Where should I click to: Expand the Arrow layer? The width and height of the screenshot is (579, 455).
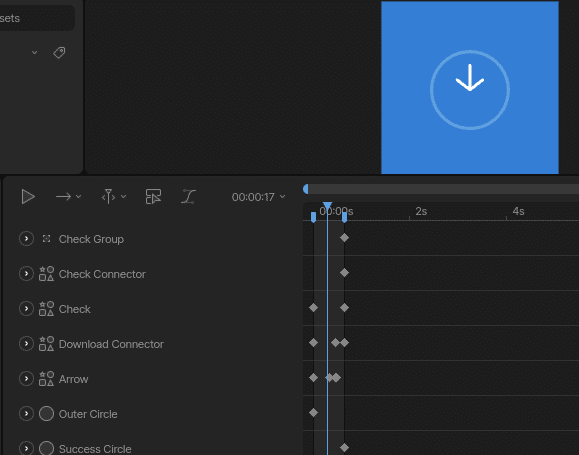pyautogui.click(x=26, y=379)
